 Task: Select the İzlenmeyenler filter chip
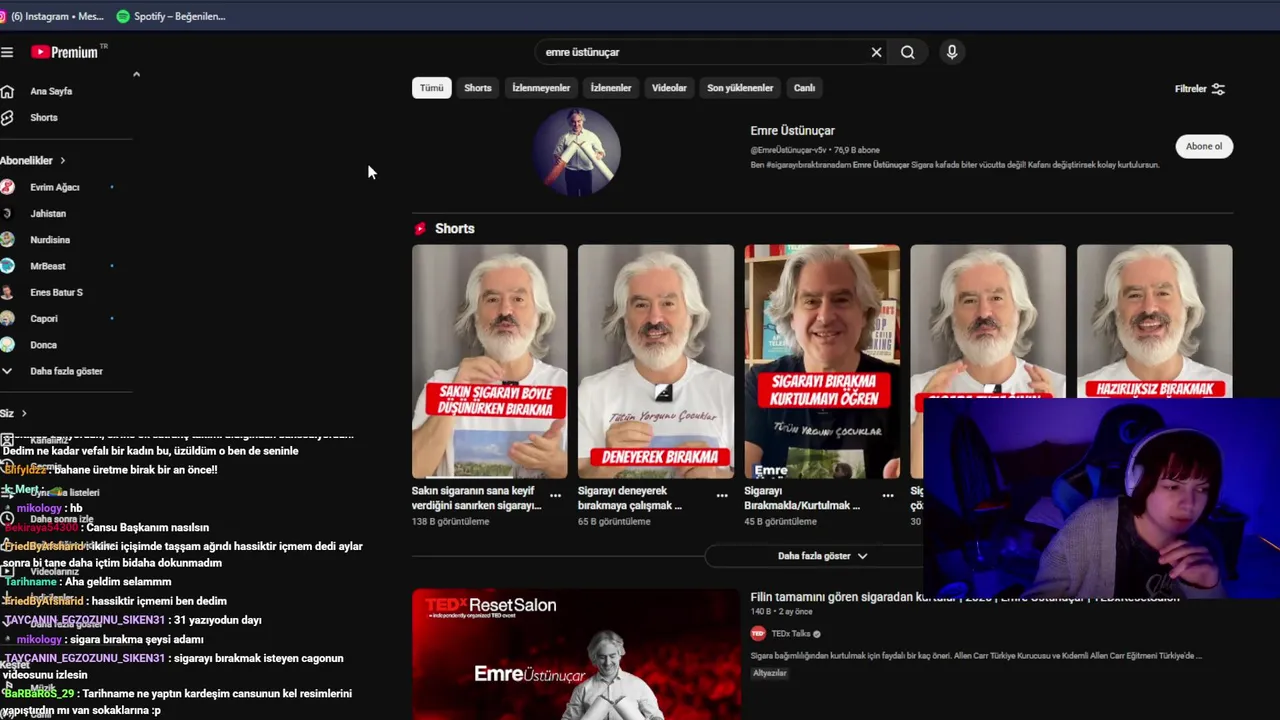541,88
